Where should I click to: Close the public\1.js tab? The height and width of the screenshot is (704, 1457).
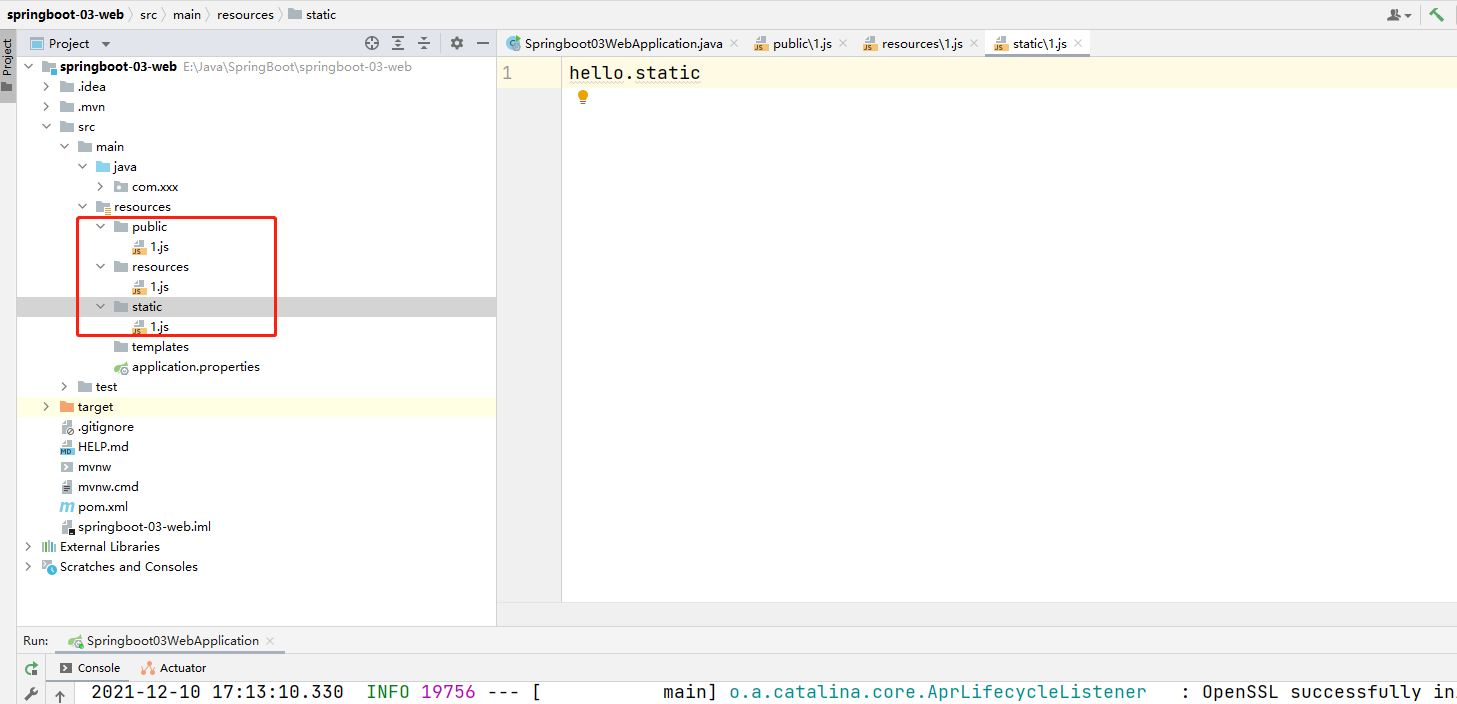(842, 43)
